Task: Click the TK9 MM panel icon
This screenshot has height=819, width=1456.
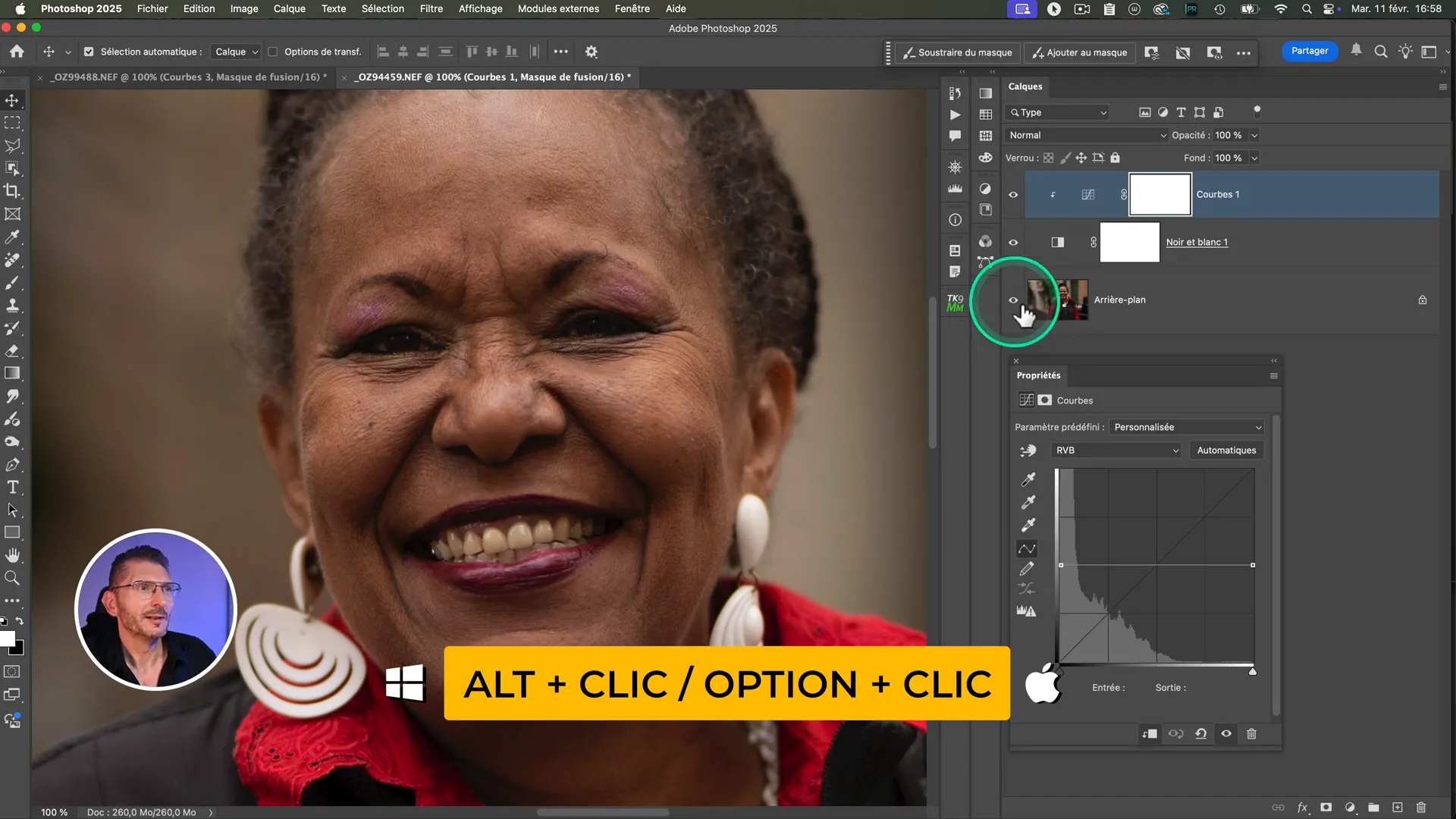Action: click(x=955, y=303)
